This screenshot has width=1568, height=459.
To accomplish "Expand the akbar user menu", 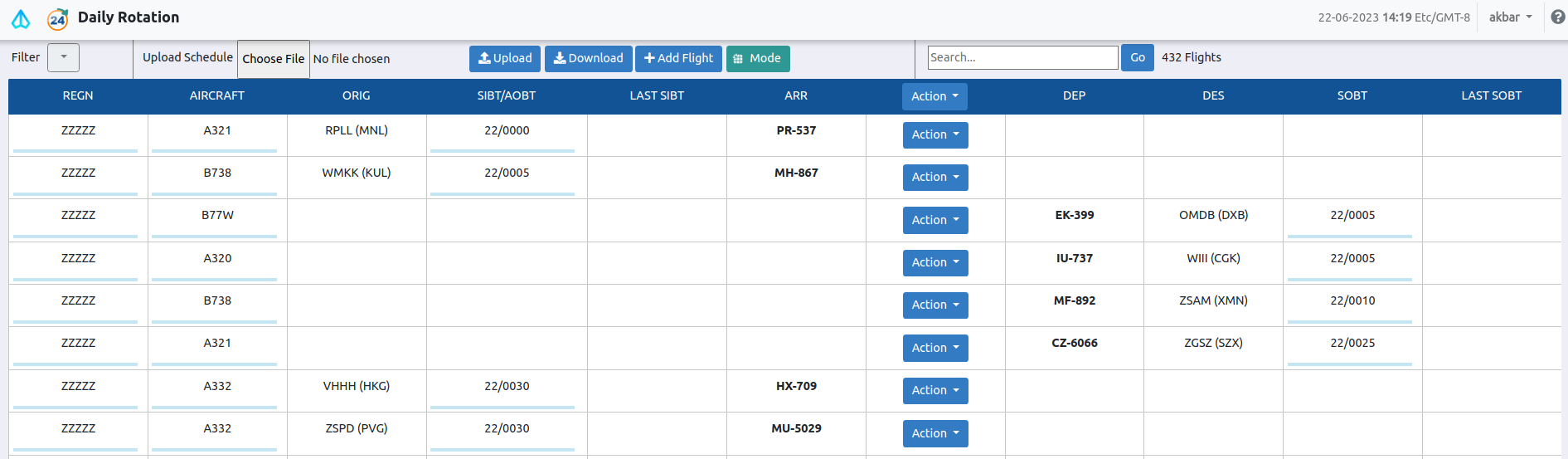I will click(1510, 17).
